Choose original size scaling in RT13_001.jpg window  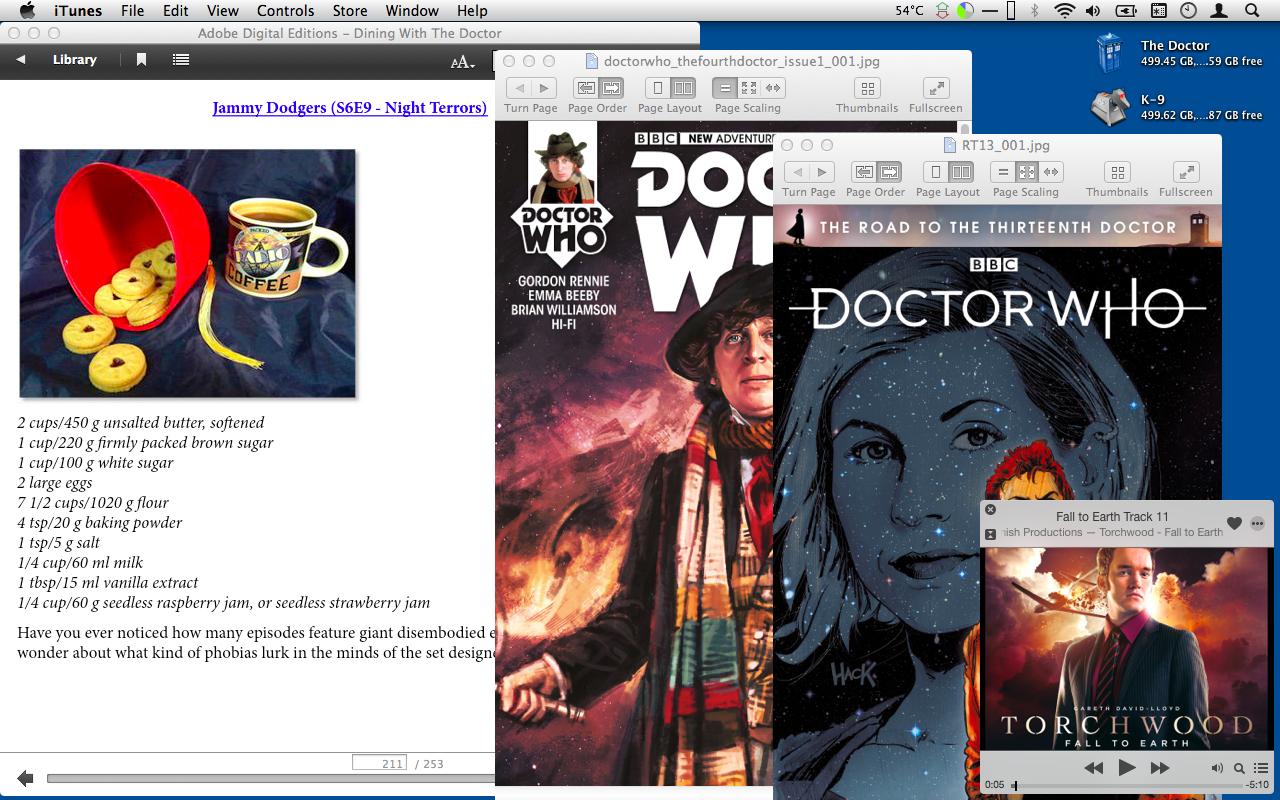(x=1002, y=172)
